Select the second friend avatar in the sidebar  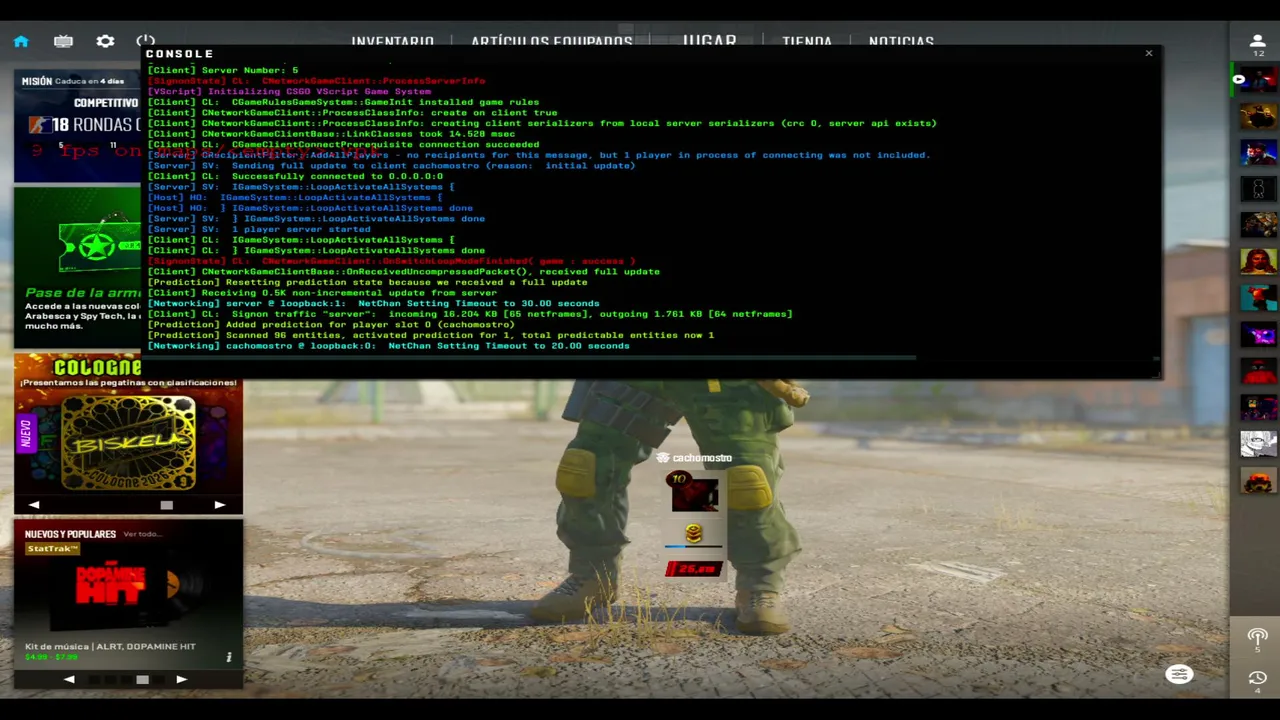click(1258, 115)
